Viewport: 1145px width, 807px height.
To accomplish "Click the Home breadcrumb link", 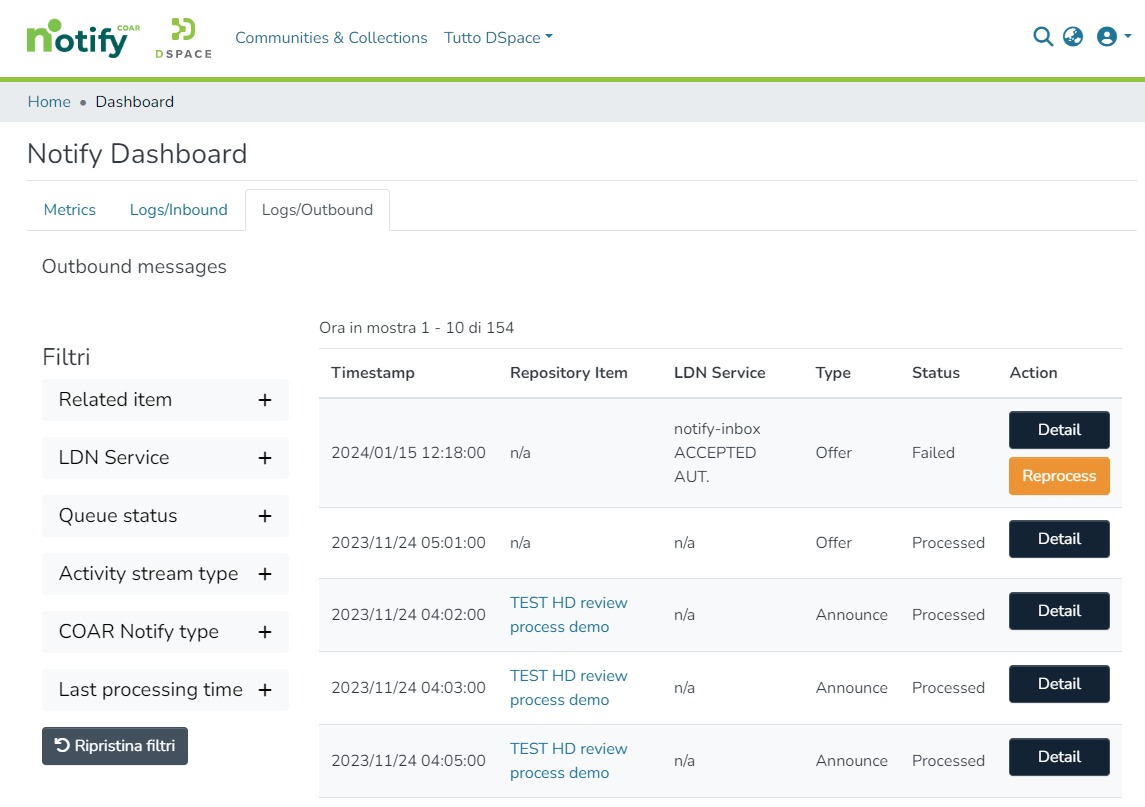I will [x=49, y=102].
